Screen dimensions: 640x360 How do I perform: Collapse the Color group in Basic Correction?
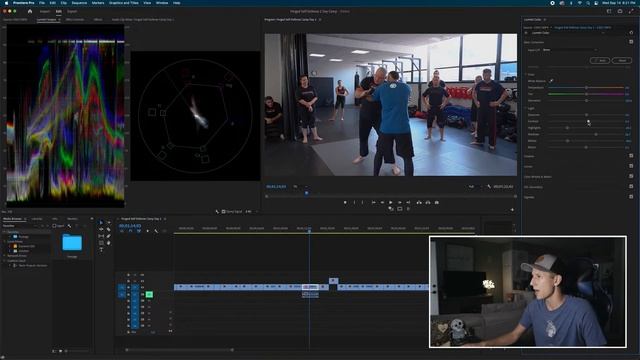coord(526,75)
